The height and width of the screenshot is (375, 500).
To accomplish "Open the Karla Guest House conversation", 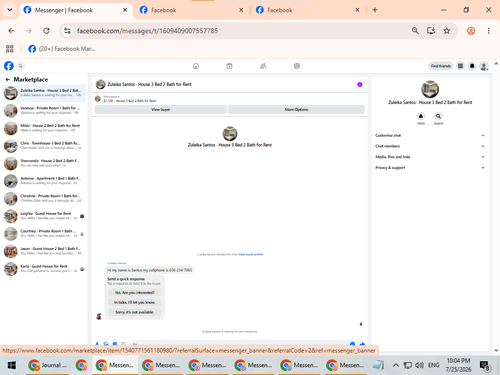I will point(44,269).
